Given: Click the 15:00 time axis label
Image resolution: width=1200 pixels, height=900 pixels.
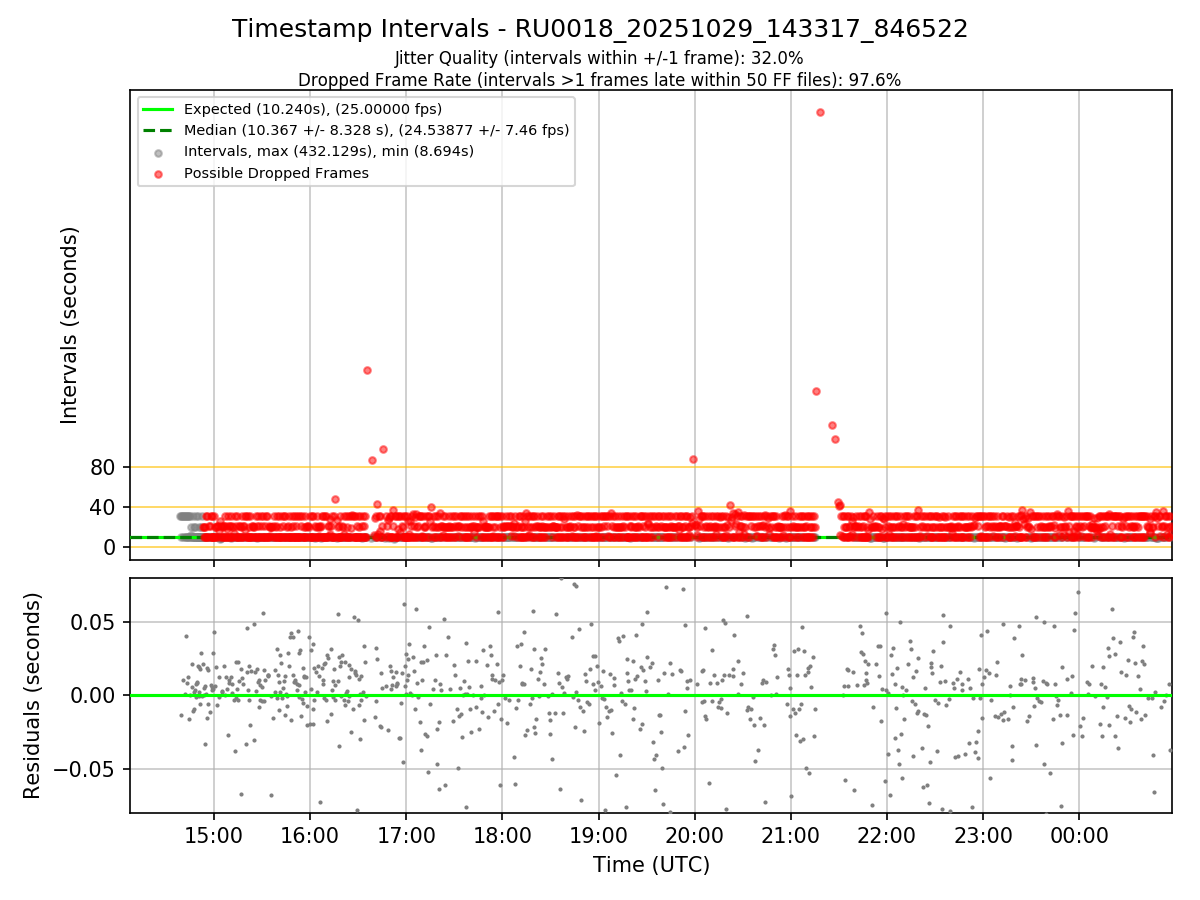Looking at the screenshot, I should click(x=213, y=834).
